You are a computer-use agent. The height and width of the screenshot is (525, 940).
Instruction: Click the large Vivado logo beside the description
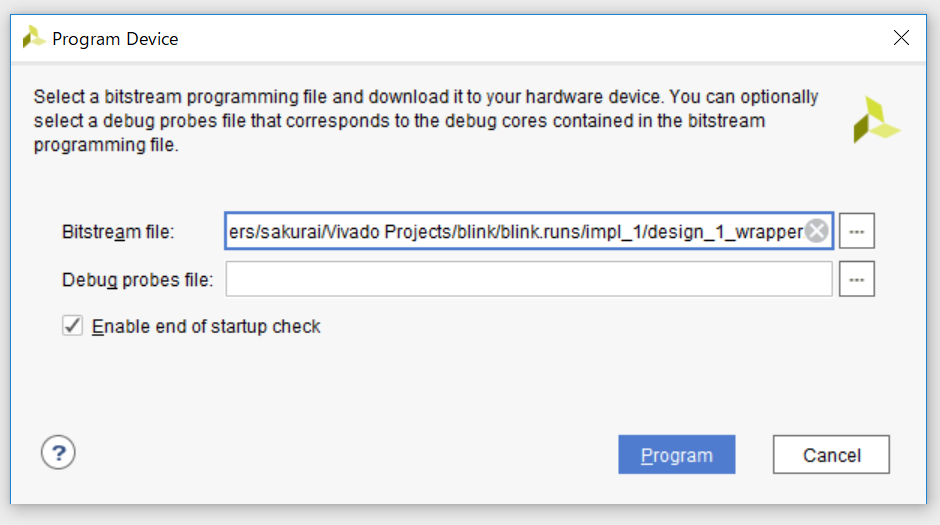point(875,120)
